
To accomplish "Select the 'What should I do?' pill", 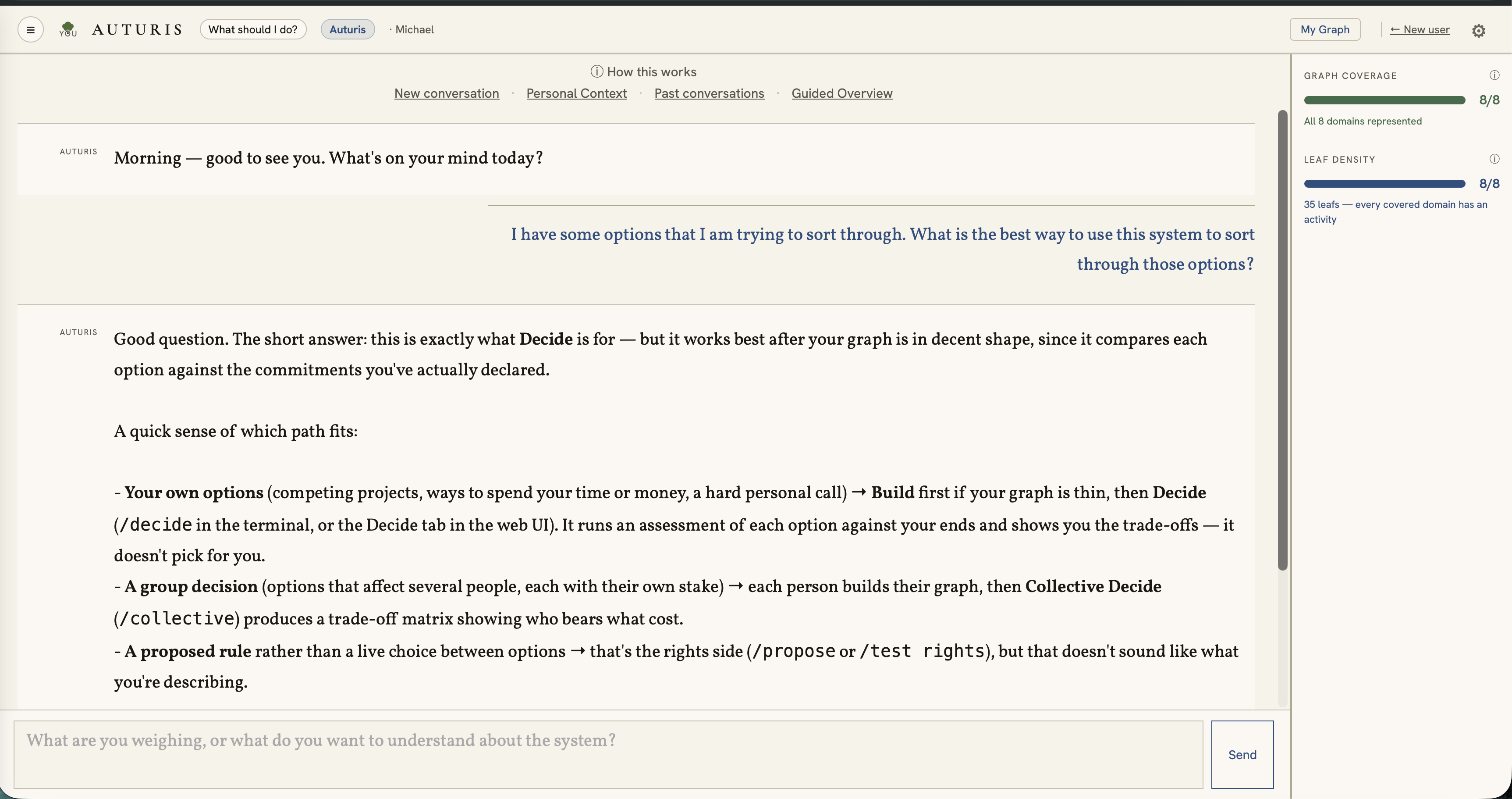I will point(253,29).
